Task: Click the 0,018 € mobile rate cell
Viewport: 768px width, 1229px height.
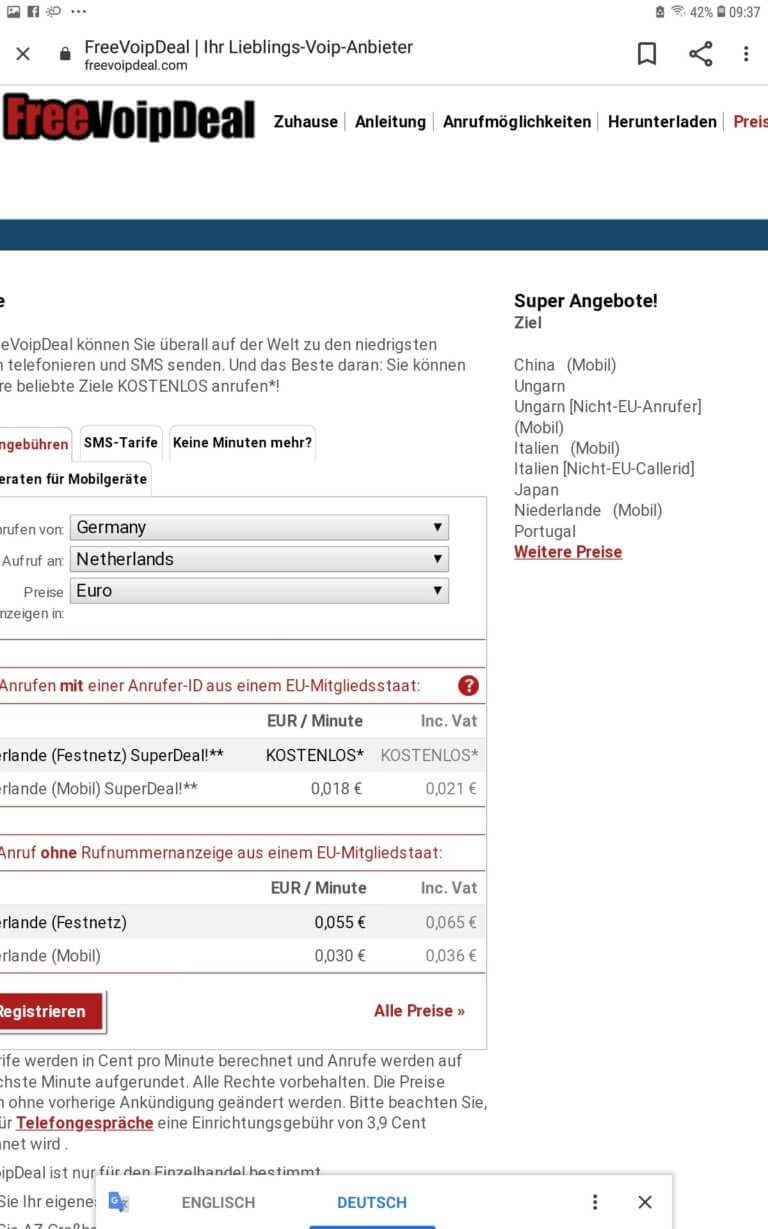Action: pos(336,789)
